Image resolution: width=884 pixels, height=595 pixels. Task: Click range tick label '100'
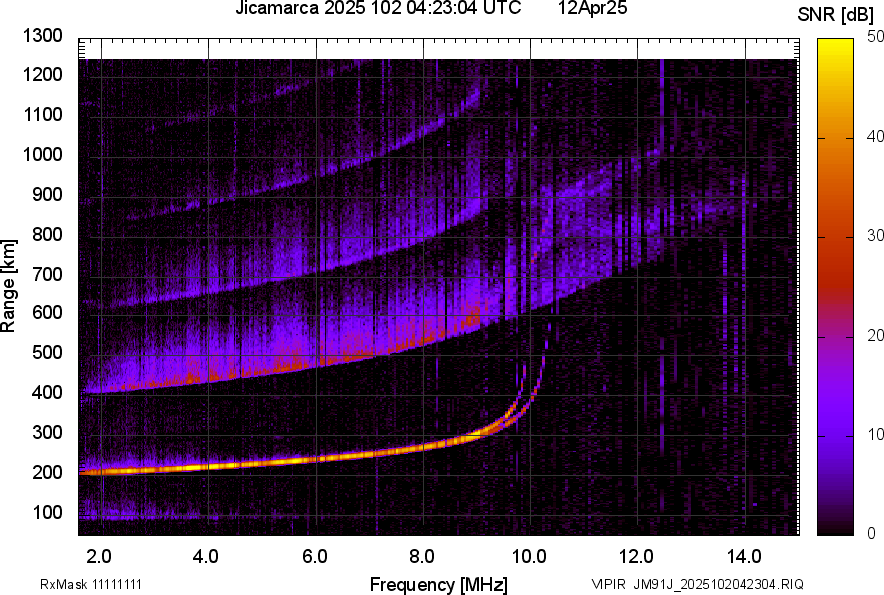pyautogui.click(x=47, y=512)
